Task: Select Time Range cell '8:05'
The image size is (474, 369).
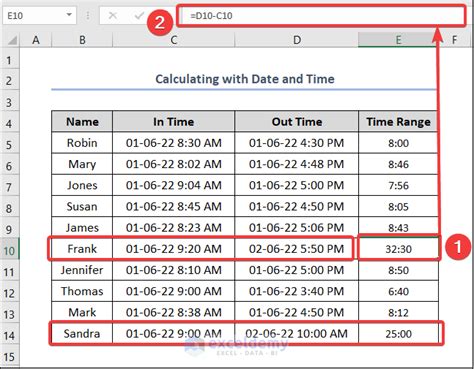Action: tap(398, 206)
